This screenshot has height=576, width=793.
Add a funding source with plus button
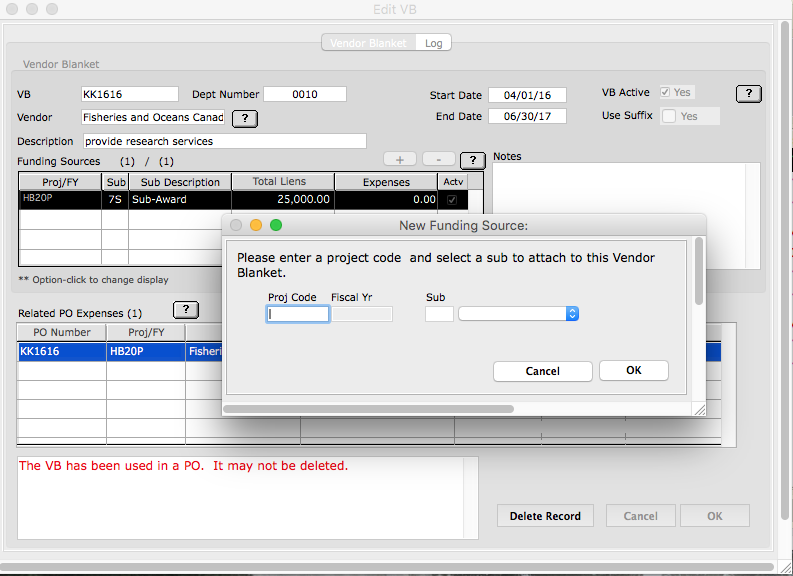coord(400,159)
